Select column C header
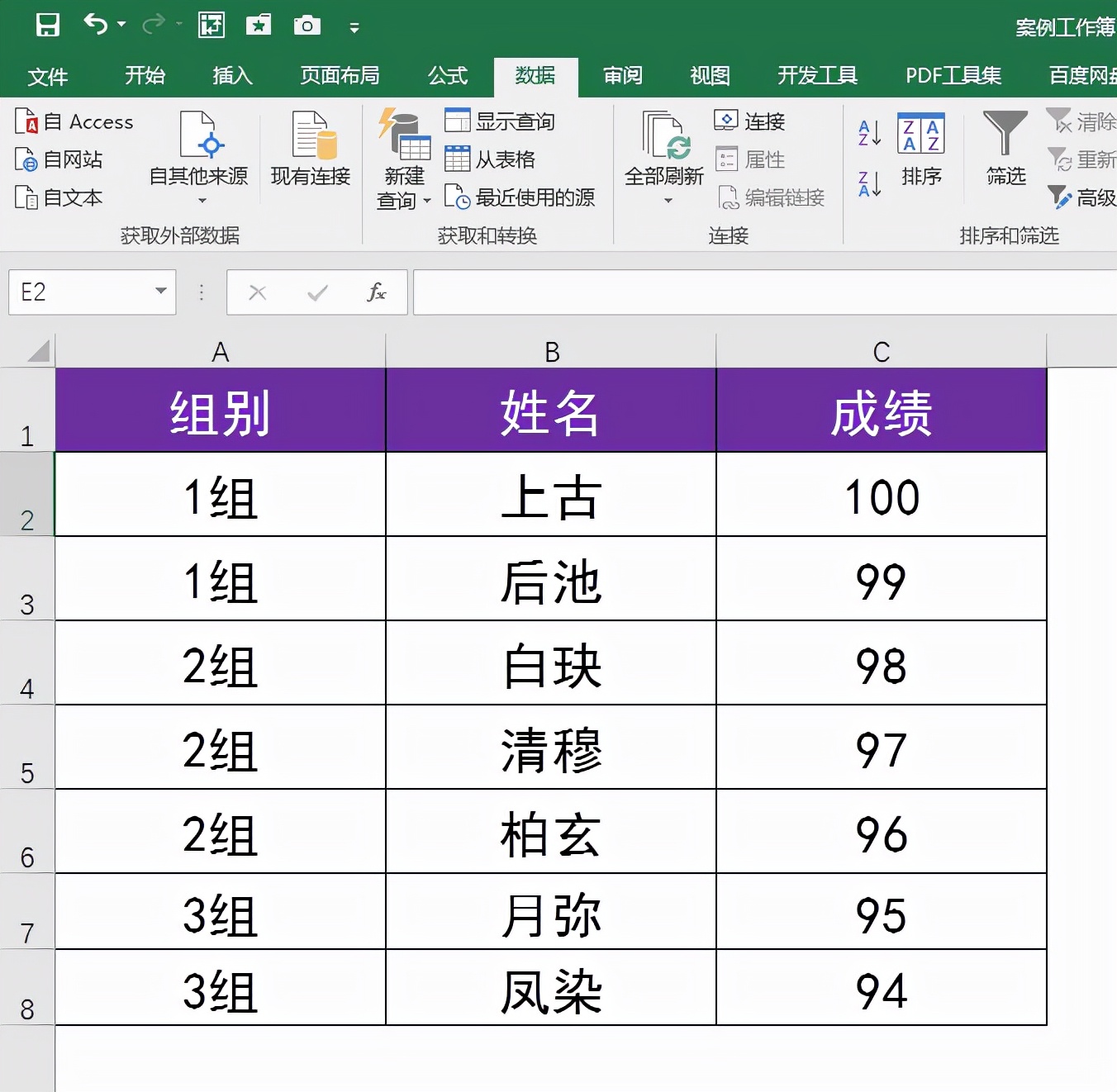The height and width of the screenshot is (1092, 1117). click(882, 351)
